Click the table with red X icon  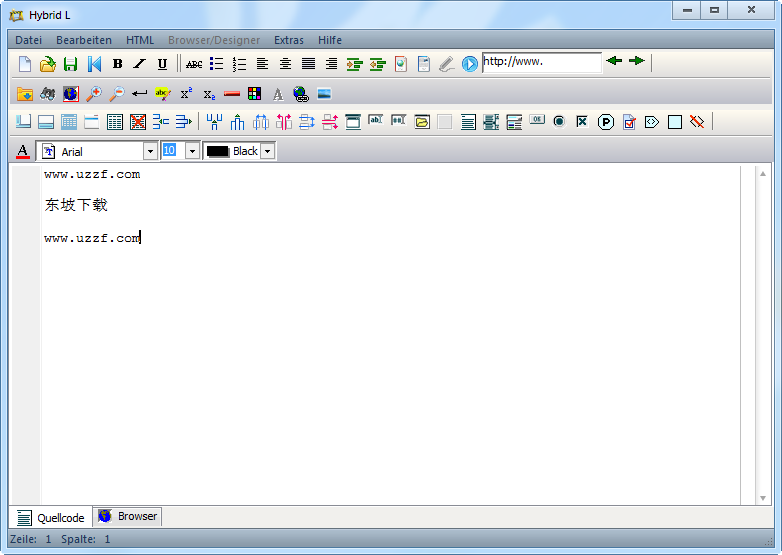click(x=138, y=122)
